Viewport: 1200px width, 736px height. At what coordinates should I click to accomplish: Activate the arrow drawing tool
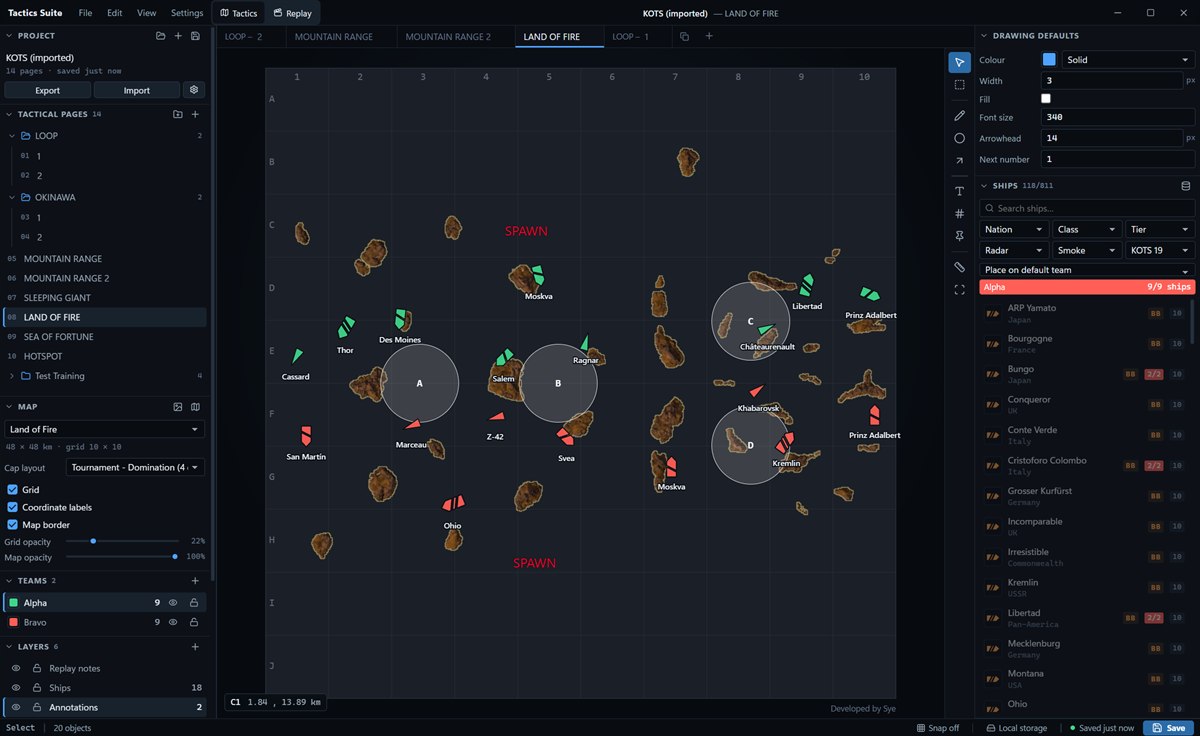[959, 160]
